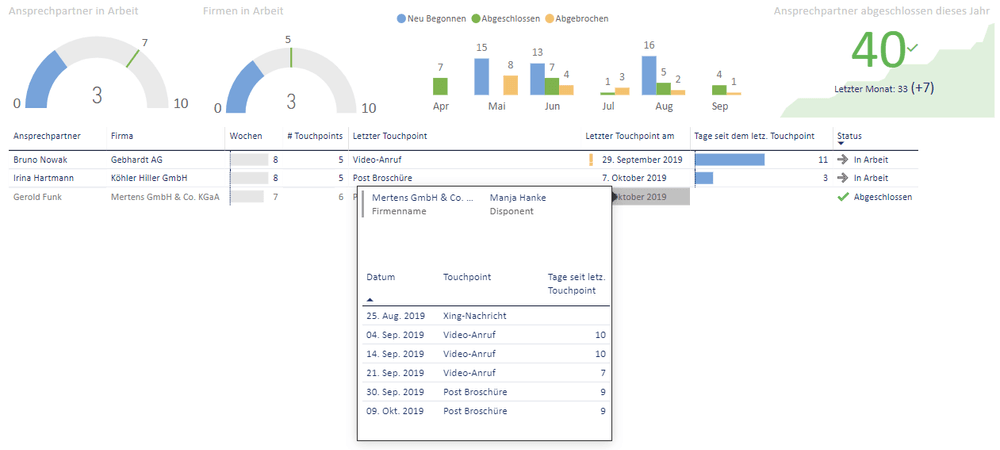
Task: Click the arrow icon in Irina Hartmann's status
Action: pos(843,178)
